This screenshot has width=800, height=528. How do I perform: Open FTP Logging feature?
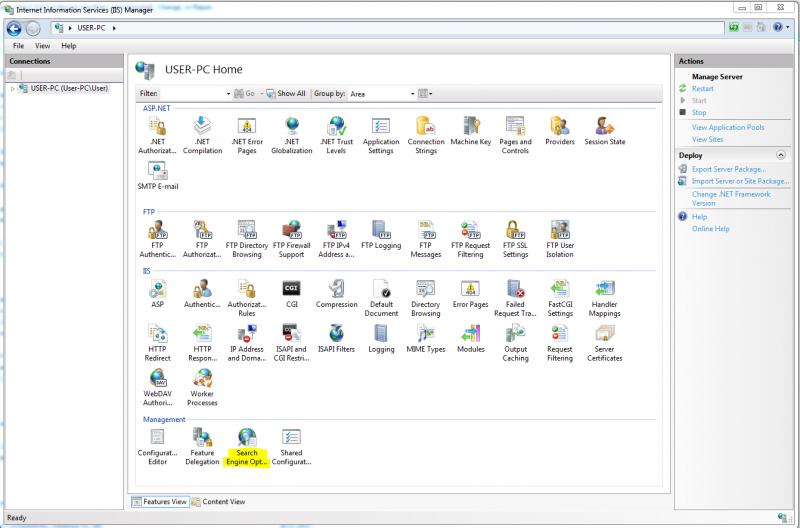(381, 235)
